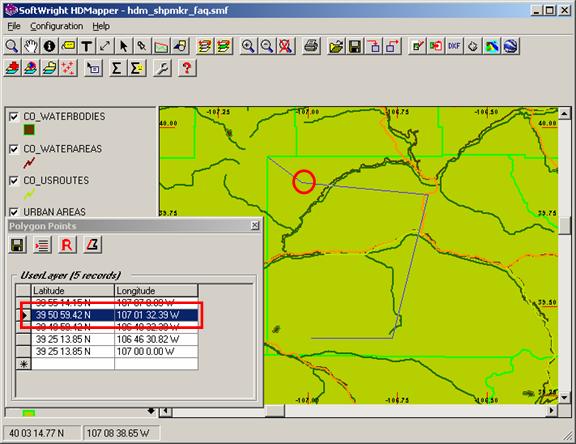Click the green and red document arrow icon
Image resolution: width=576 pixels, height=444 pixels.
click(436, 46)
